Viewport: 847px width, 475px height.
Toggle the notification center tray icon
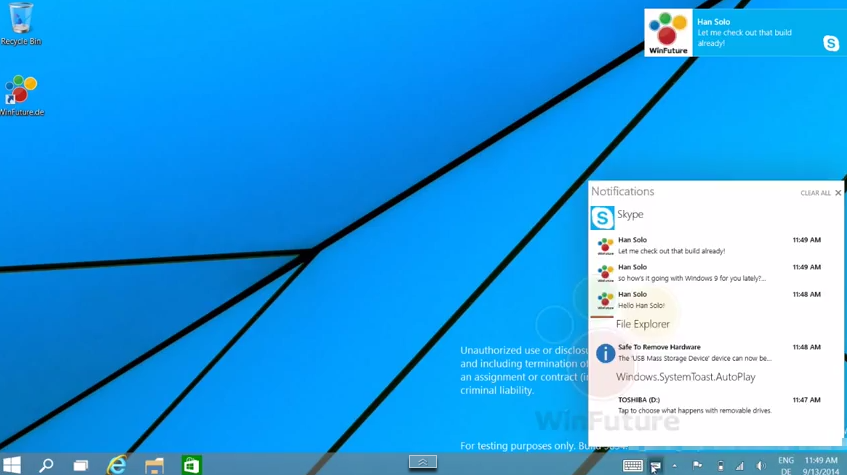point(655,466)
